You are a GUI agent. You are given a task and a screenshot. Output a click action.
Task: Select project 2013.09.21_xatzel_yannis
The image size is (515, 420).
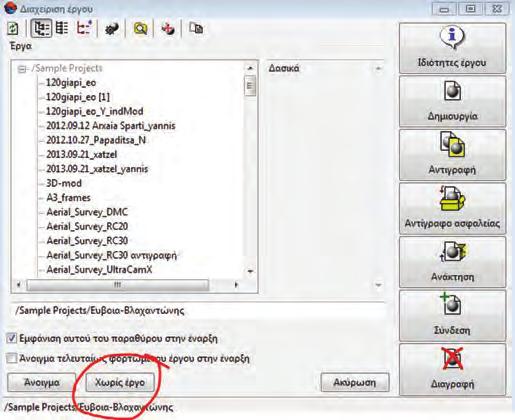pyautogui.click(x=97, y=169)
